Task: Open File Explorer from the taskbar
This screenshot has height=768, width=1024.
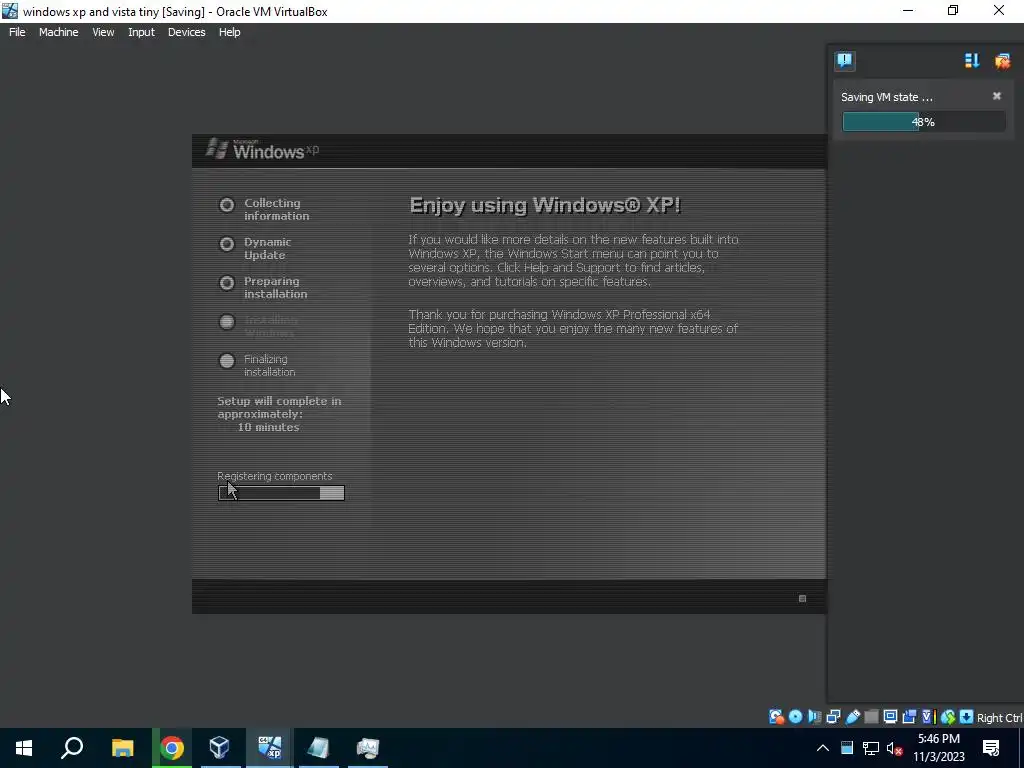Action: coord(122,748)
